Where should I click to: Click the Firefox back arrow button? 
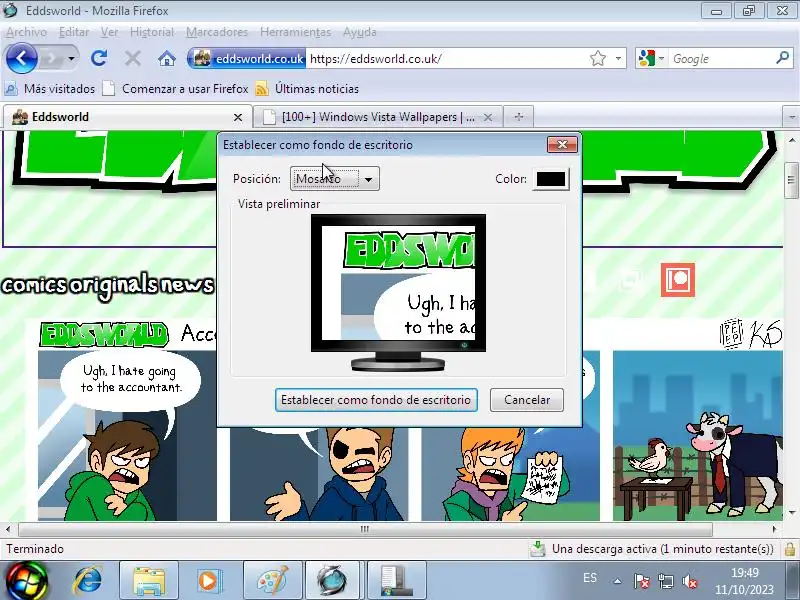21,58
